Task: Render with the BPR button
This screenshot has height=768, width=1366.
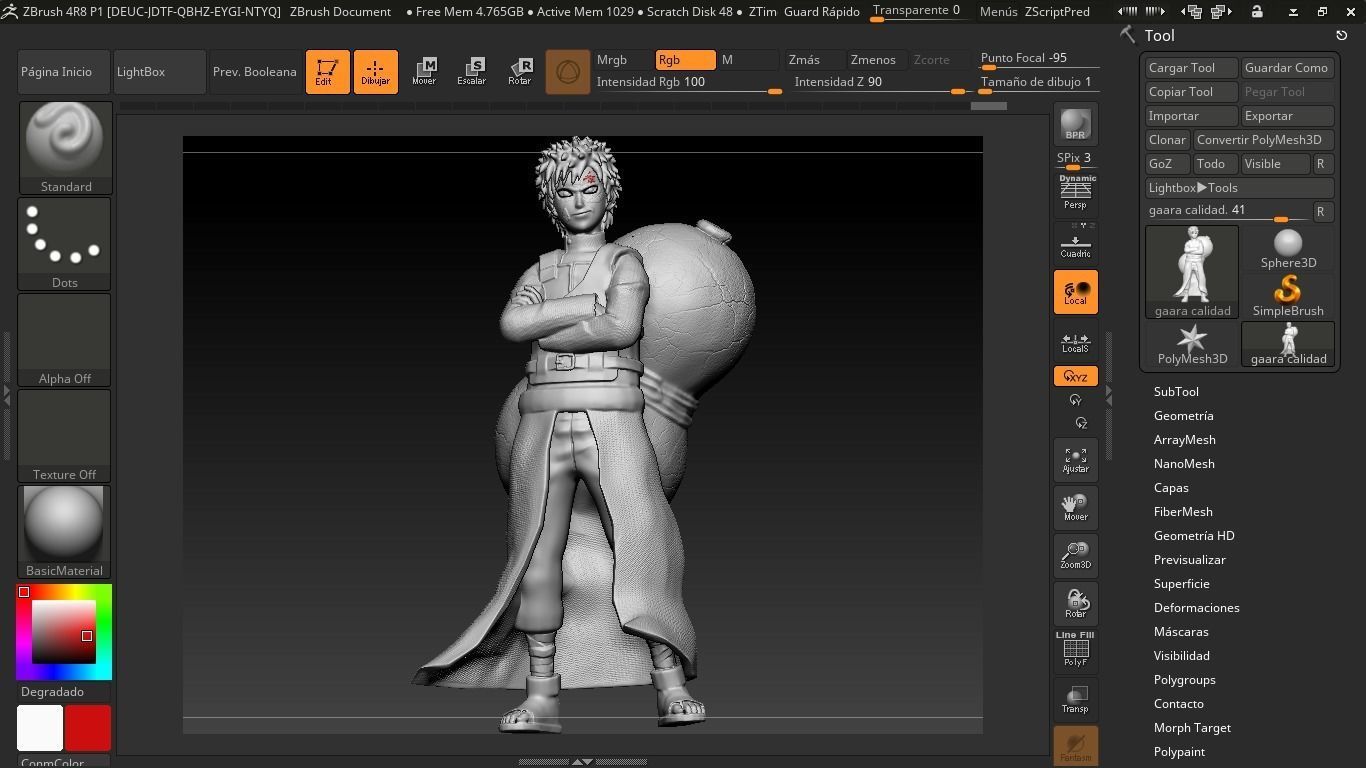Action: 1075,124
